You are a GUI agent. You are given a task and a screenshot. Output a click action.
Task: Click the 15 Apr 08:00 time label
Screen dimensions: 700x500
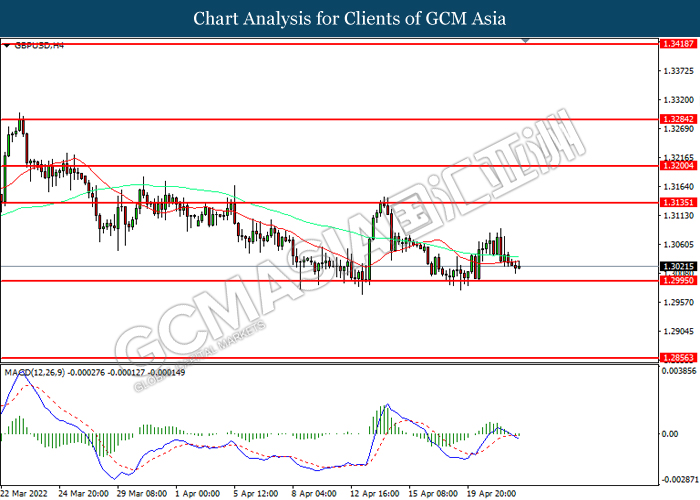coord(433,493)
